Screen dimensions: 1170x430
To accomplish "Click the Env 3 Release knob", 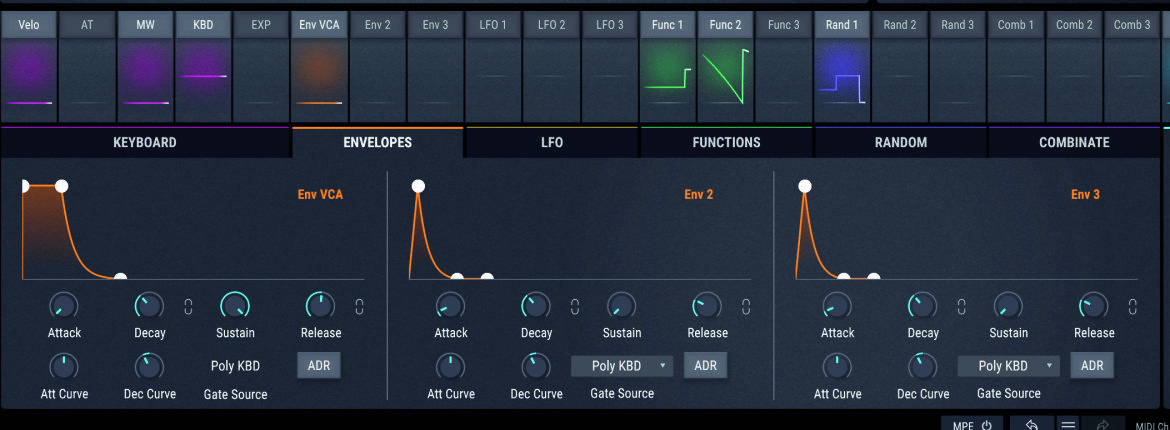I will [x=1093, y=305].
